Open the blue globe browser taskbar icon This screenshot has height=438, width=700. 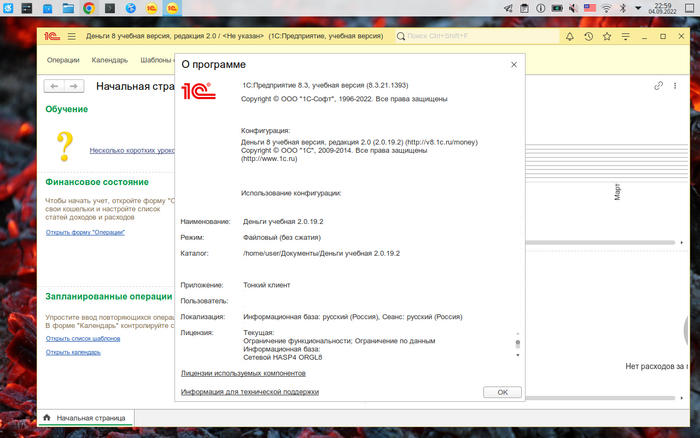[130, 8]
